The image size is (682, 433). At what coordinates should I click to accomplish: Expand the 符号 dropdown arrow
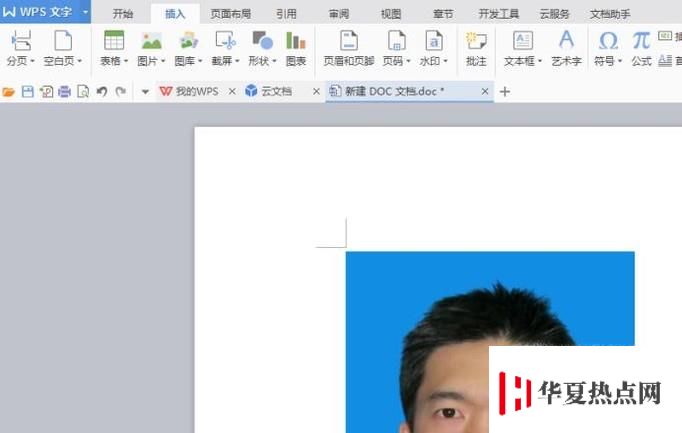[620, 61]
